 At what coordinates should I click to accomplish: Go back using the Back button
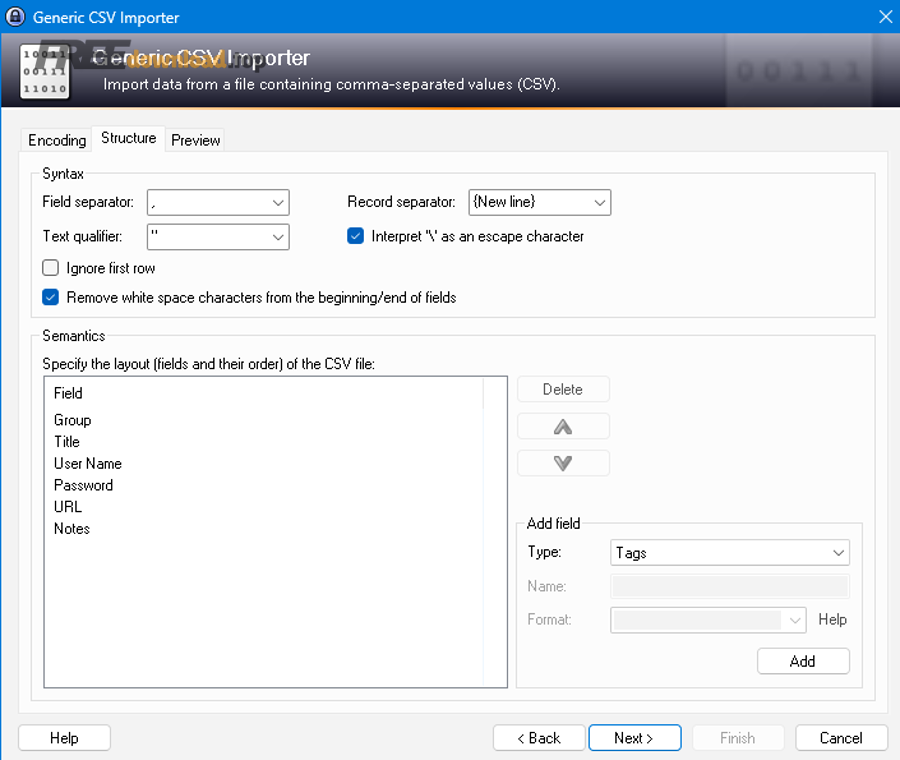(x=539, y=738)
